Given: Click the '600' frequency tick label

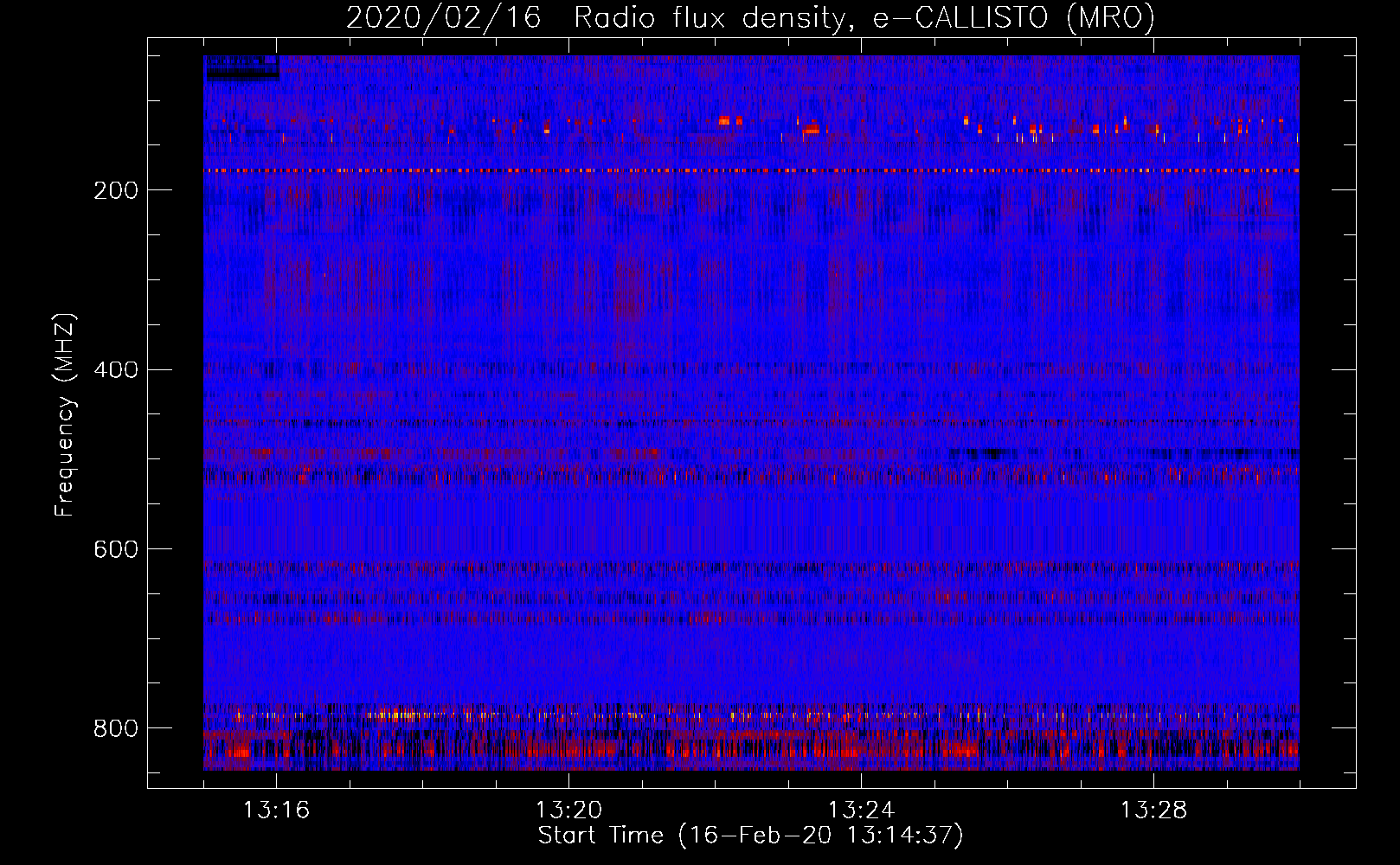Looking at the screenshot, I should click(x=115, y=549).
